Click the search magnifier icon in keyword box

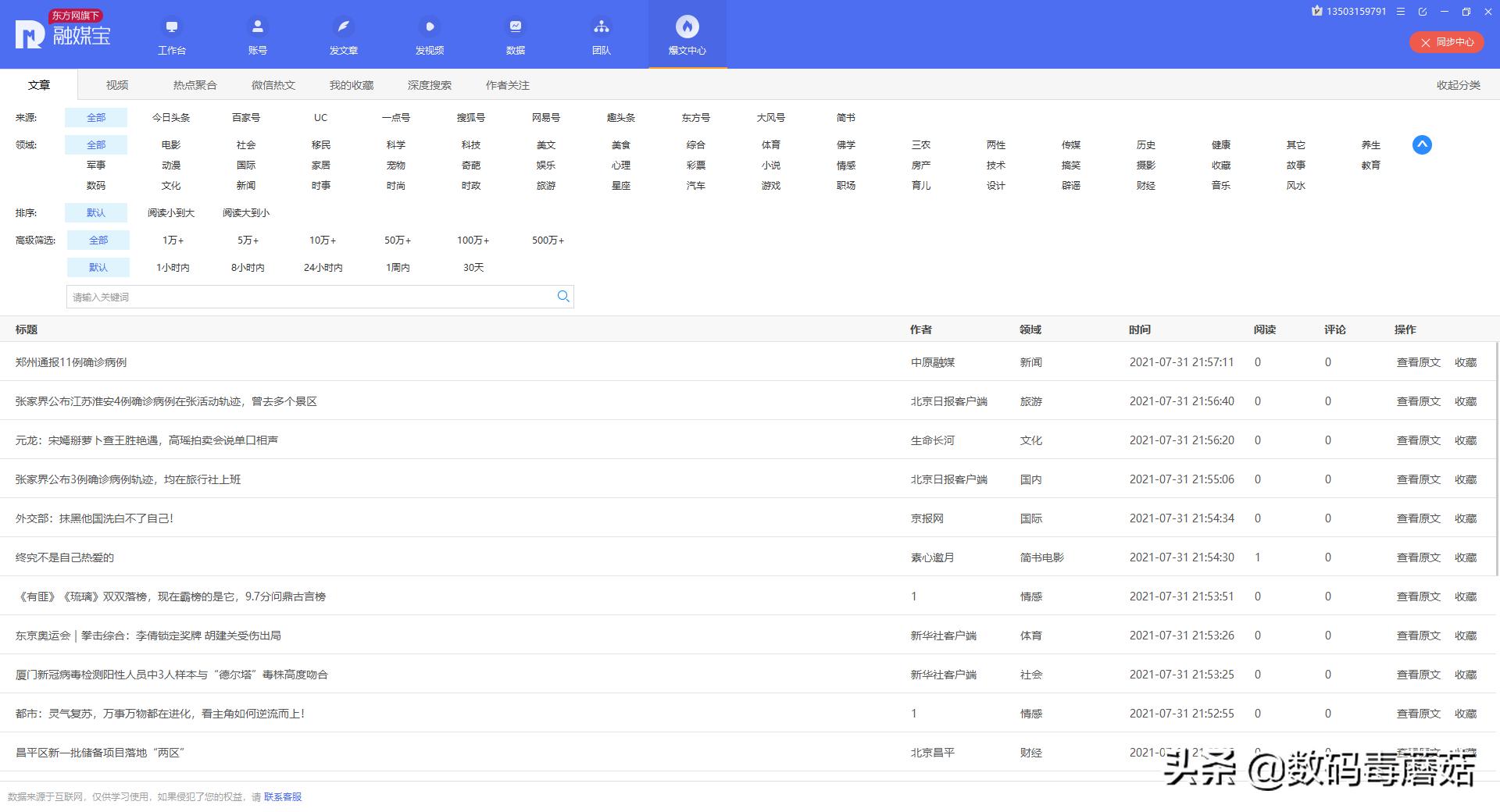point(562,297)
